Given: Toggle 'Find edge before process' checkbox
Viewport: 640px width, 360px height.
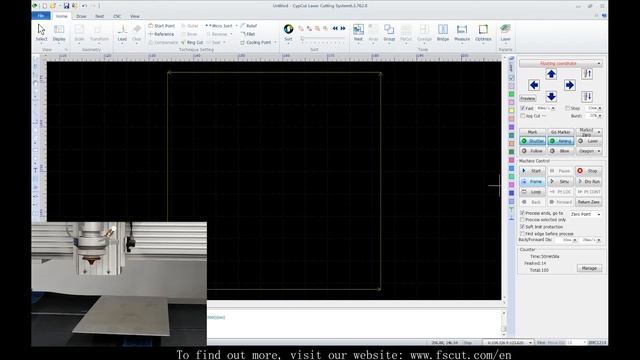Looking at the screenshot, I should [x=522, y=233].
